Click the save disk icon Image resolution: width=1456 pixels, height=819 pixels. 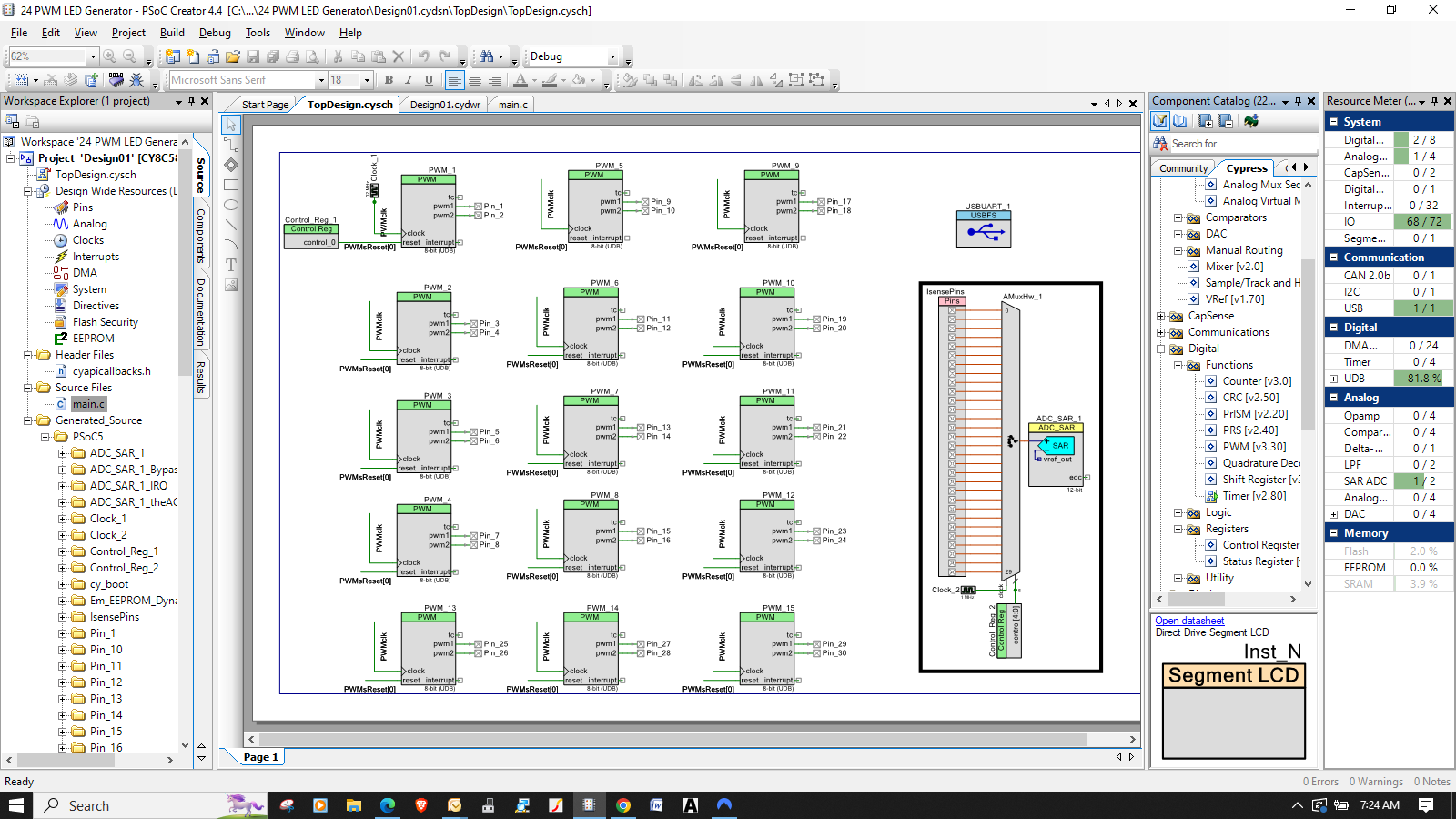(253, 56)
